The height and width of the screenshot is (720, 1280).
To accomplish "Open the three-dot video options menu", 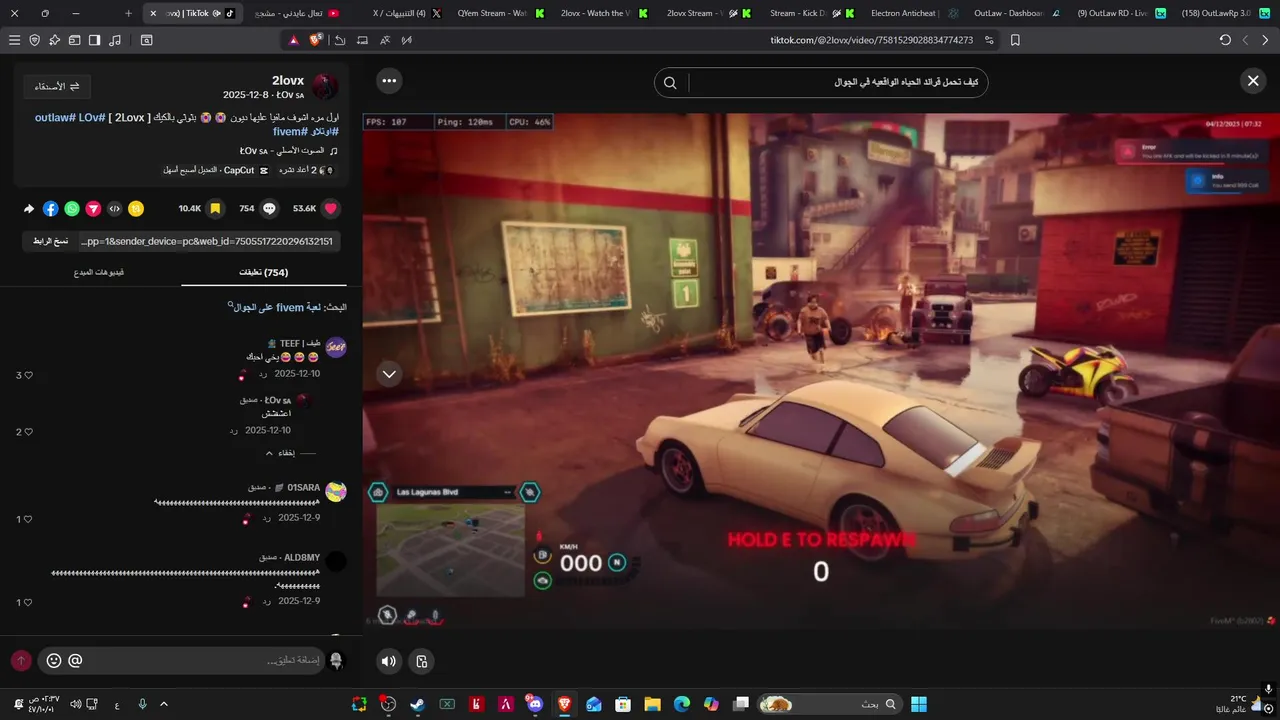I will pyautogui.click(x=389, y=81).
